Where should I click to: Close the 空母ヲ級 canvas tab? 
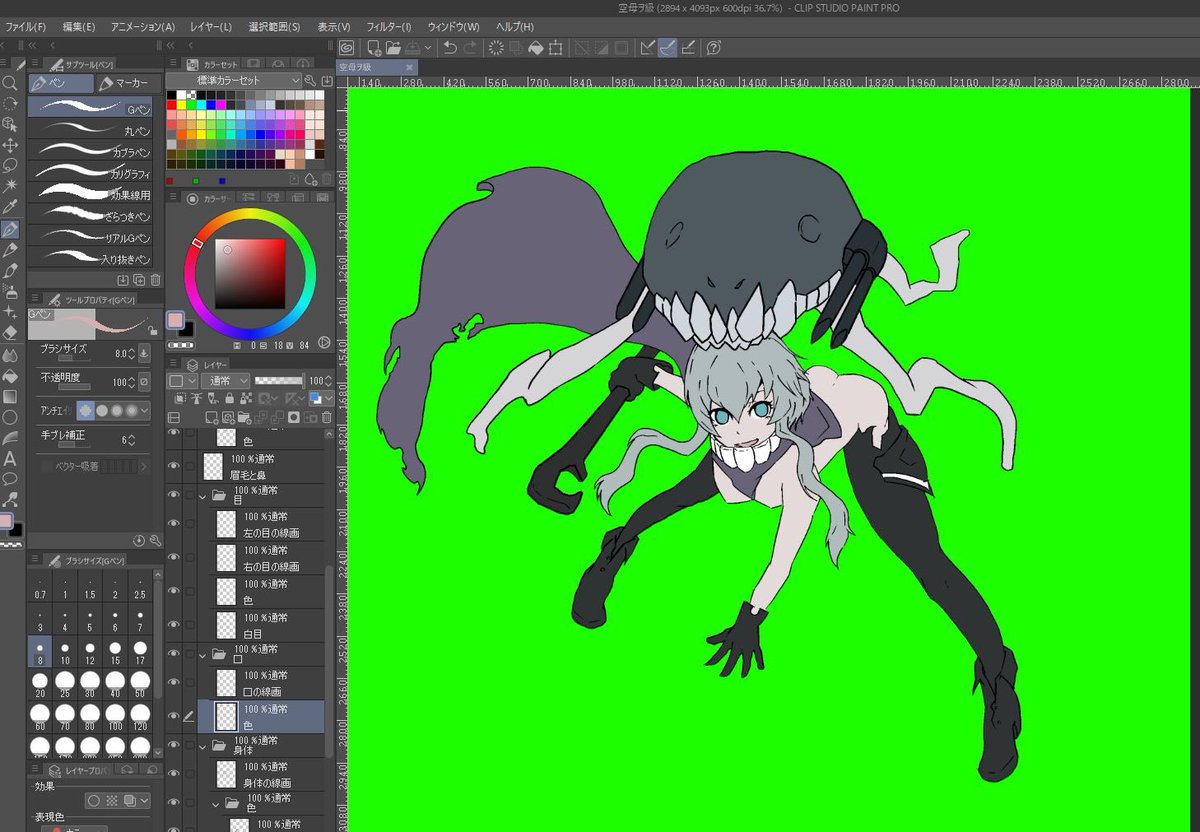pyautogui.click(x=409, y=67)
